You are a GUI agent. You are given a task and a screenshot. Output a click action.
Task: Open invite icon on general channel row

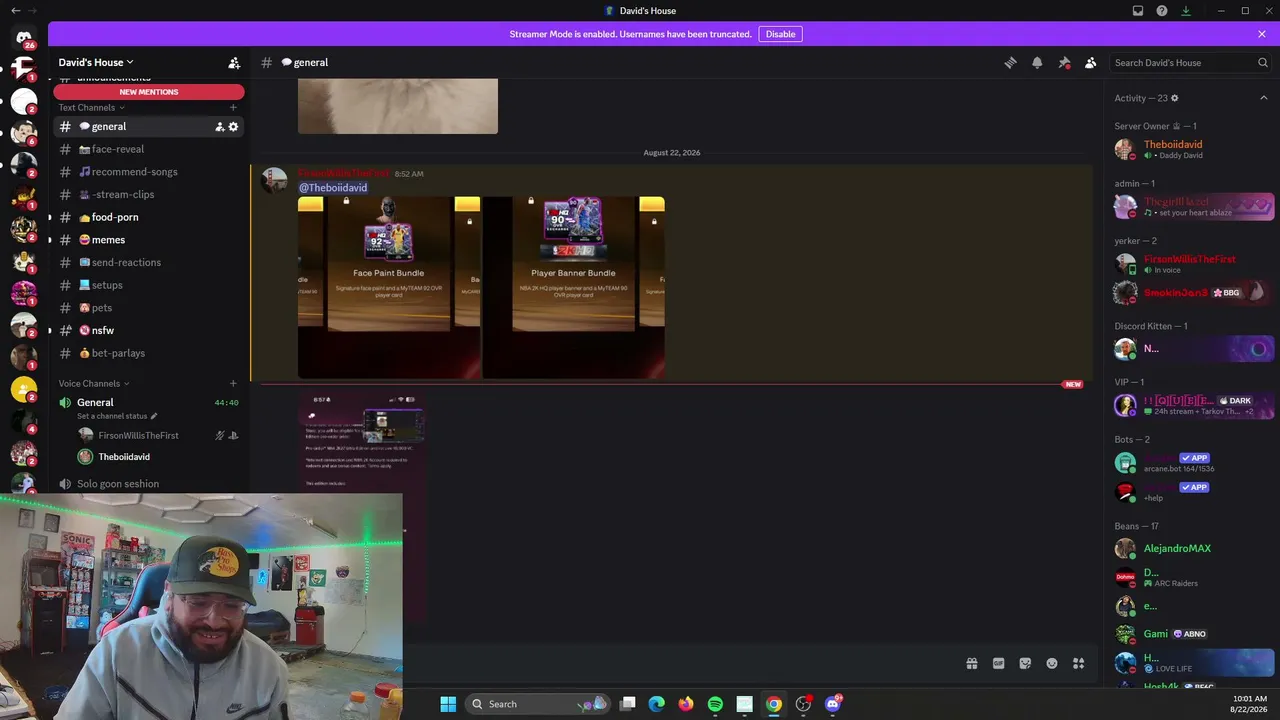pos(219,127)
